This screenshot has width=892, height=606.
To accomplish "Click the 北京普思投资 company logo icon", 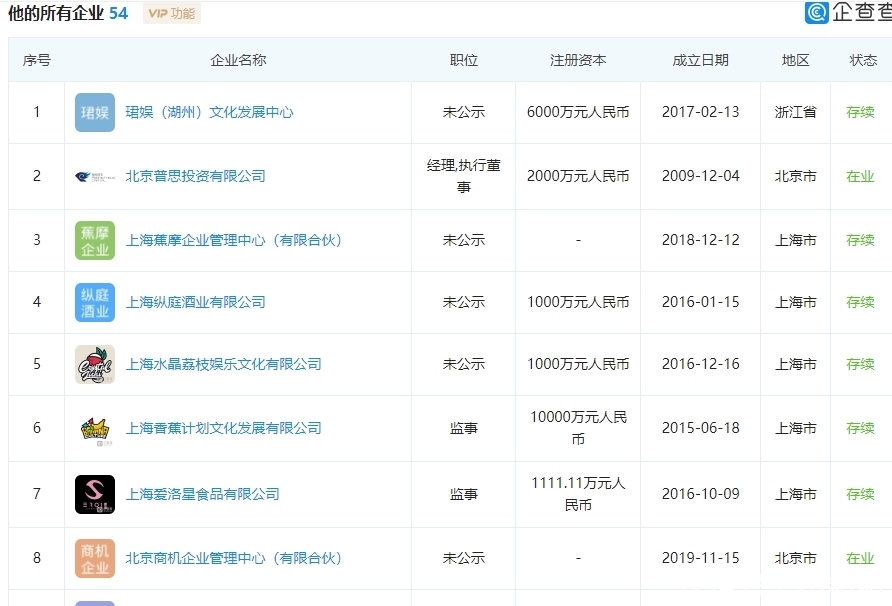I will 94,176.
